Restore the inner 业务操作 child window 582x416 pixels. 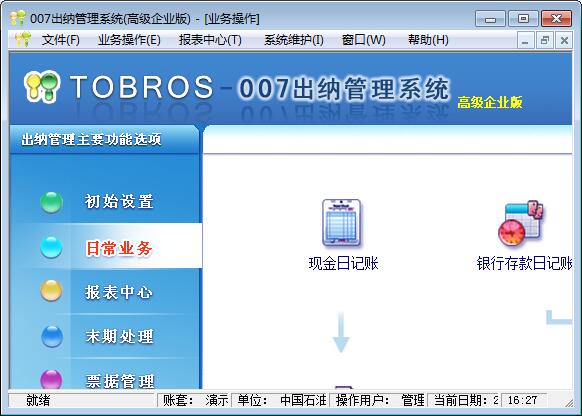pyautogui.click(x=545, y=40)
